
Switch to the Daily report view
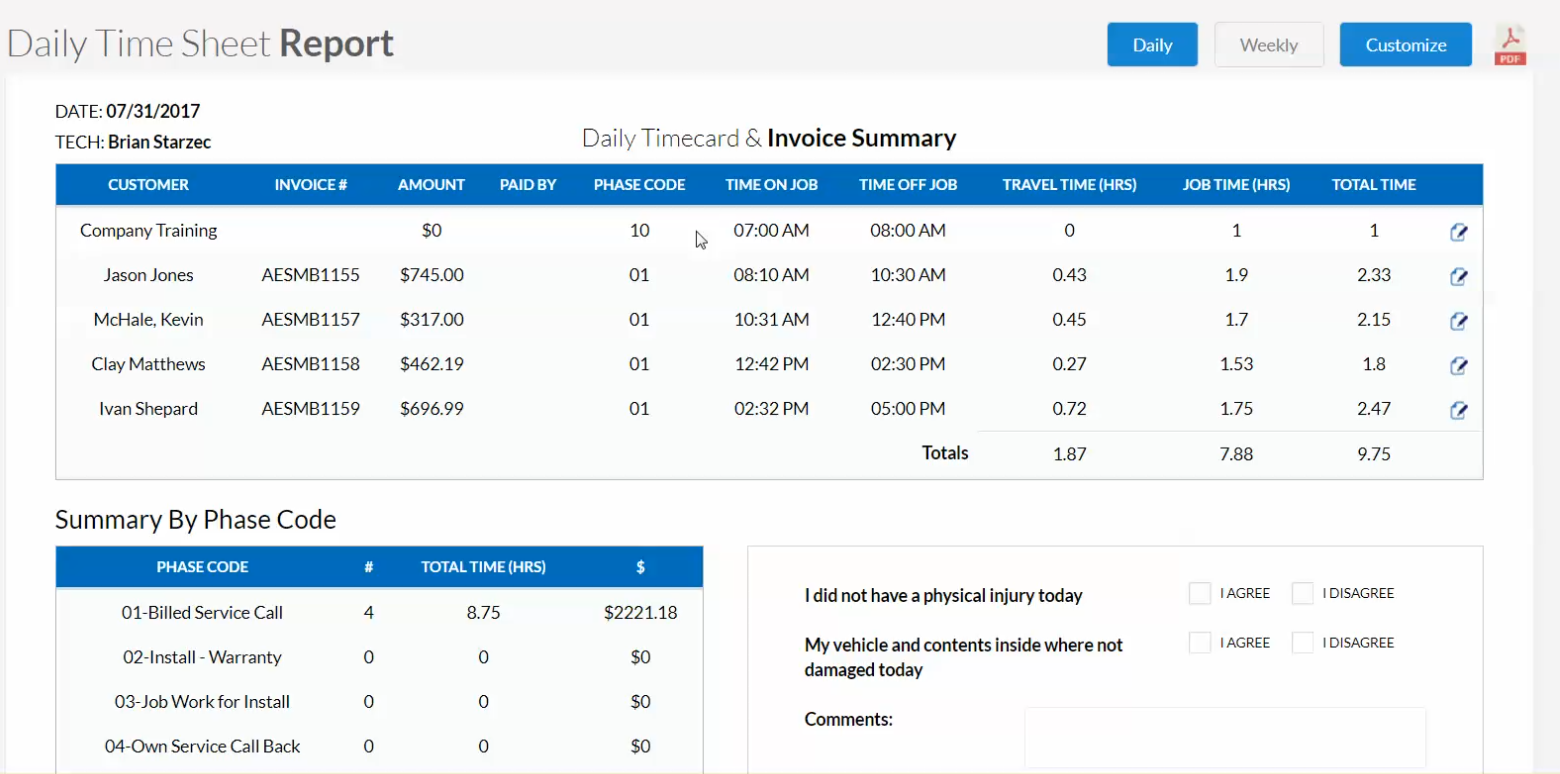(1151, 44)
